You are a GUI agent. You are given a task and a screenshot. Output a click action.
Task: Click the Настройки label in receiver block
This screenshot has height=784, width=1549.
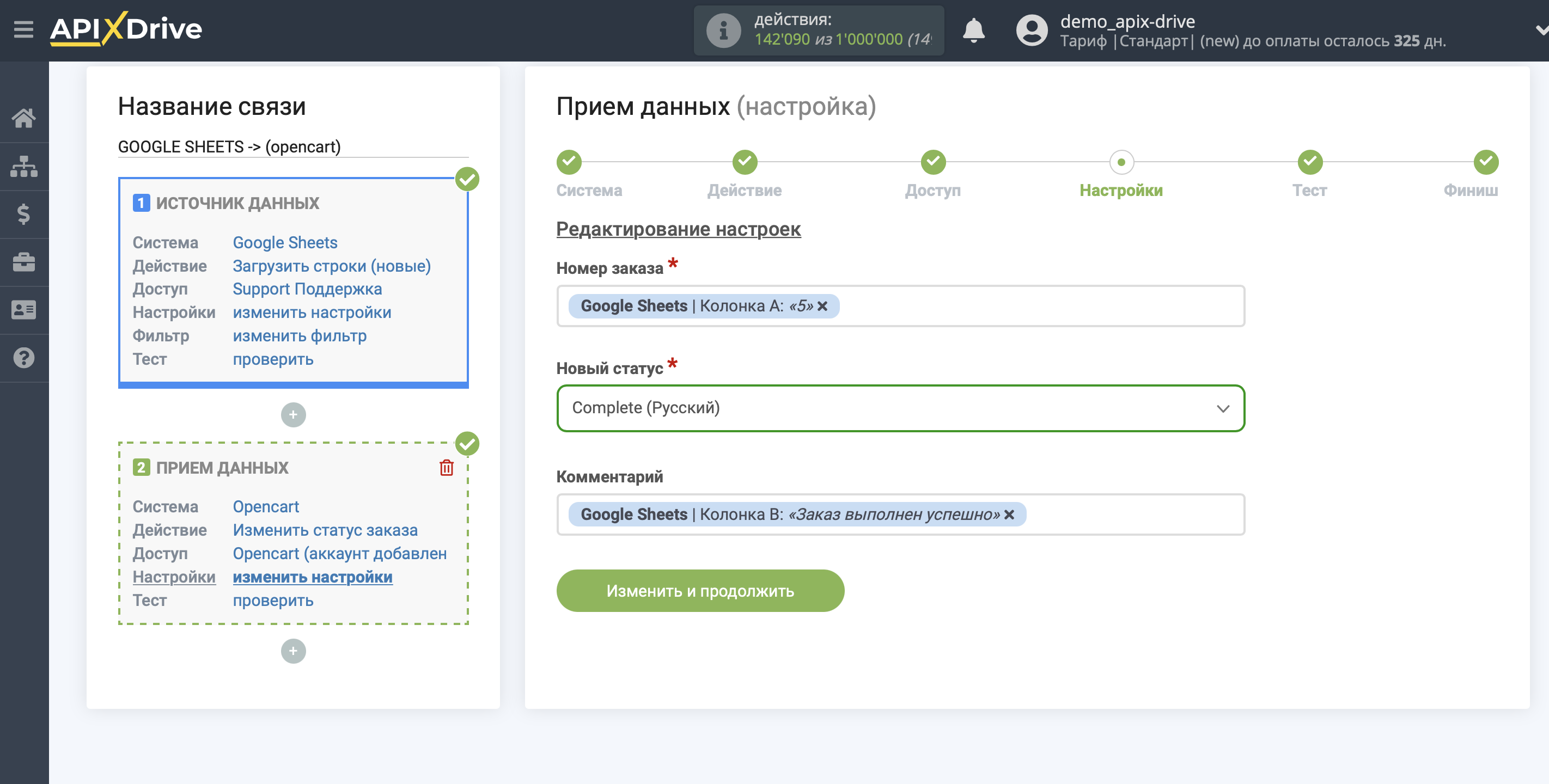click(174, 577)
